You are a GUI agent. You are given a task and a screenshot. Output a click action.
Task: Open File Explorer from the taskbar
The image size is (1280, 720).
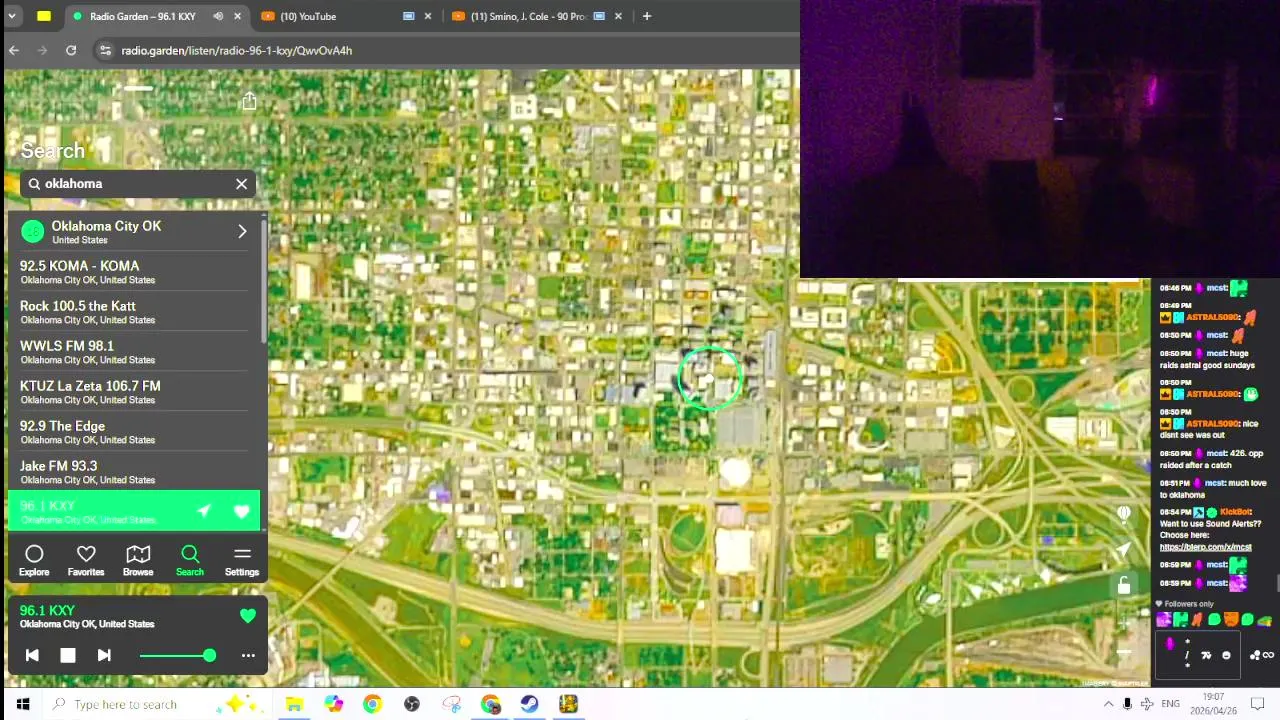point(294,704)
